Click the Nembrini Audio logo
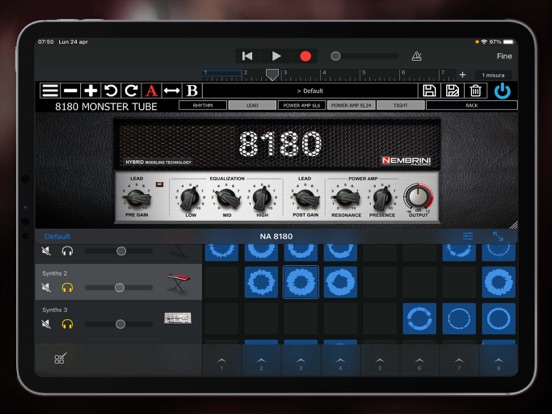Screen dimensions: 552x414 pos(406,161)
